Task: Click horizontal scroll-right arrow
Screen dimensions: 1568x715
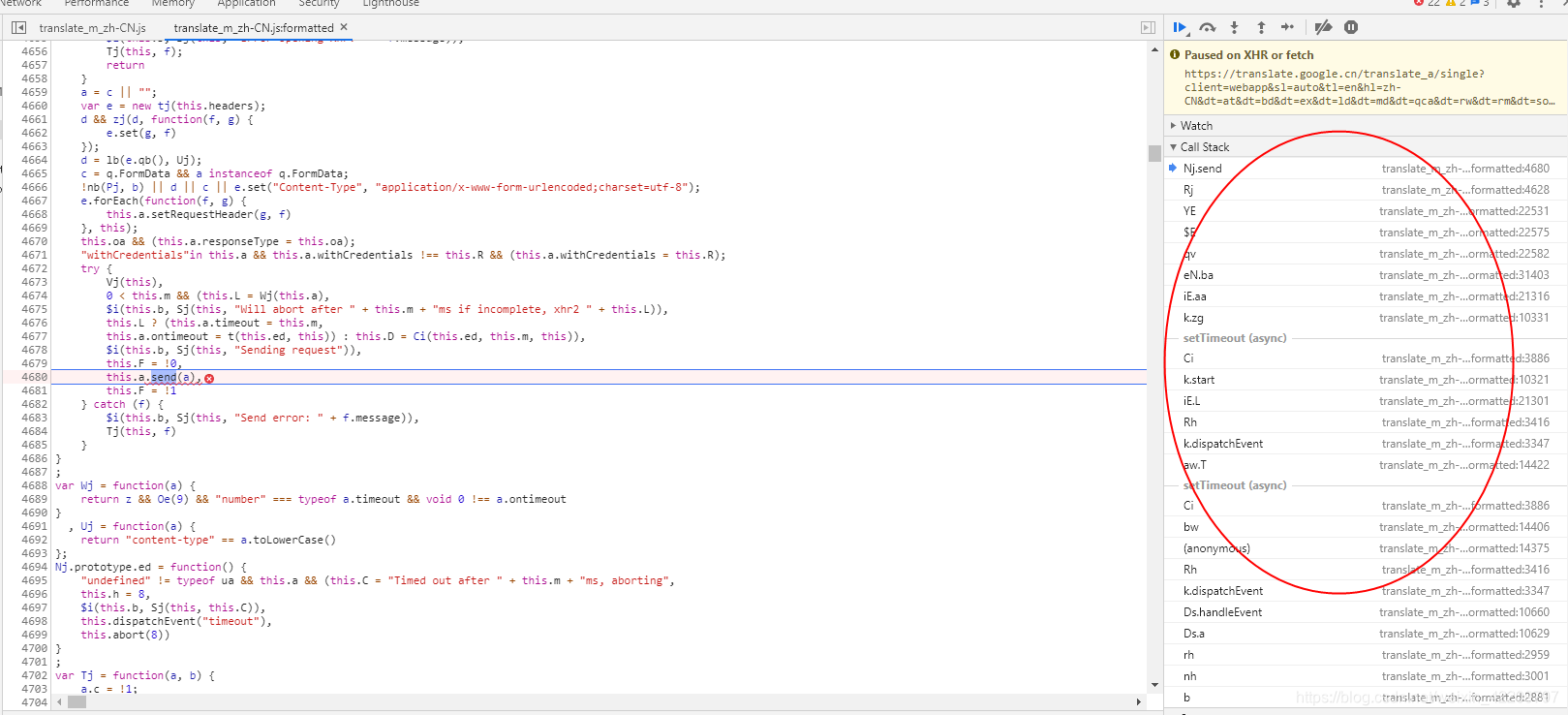Action: (x=1138, y=701)
